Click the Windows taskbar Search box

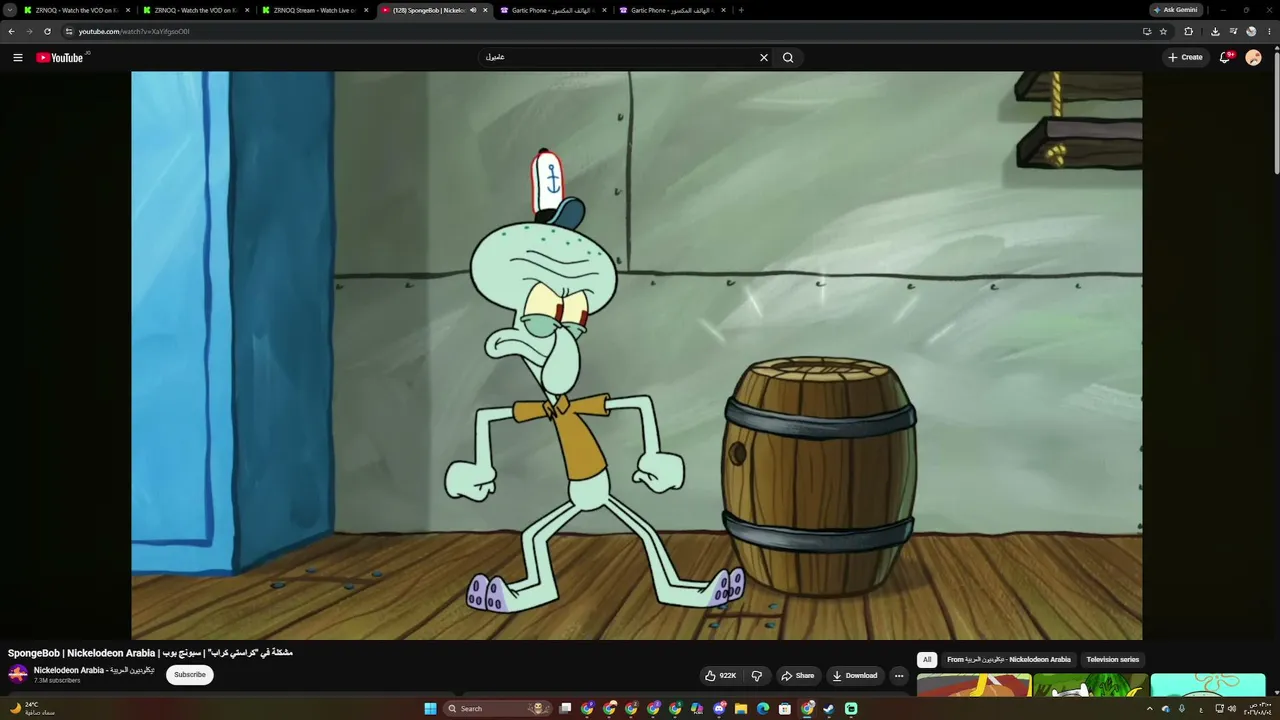coord(497,709)
